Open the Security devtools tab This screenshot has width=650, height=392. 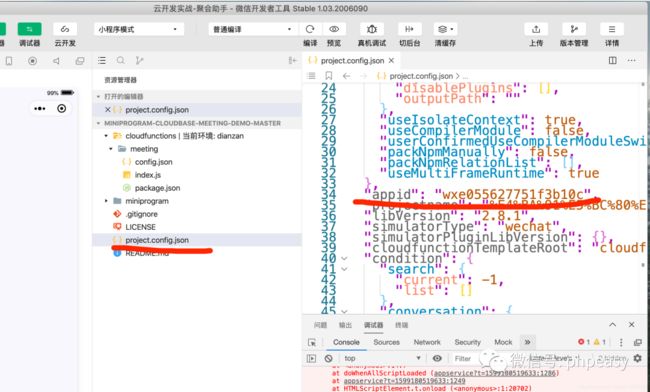[x=467, y=342]
